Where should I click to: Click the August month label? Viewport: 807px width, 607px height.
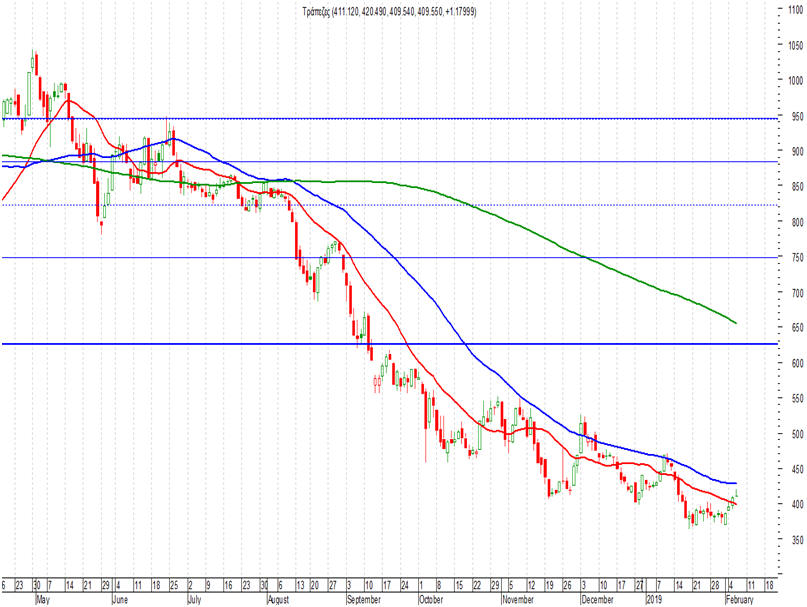279,600
